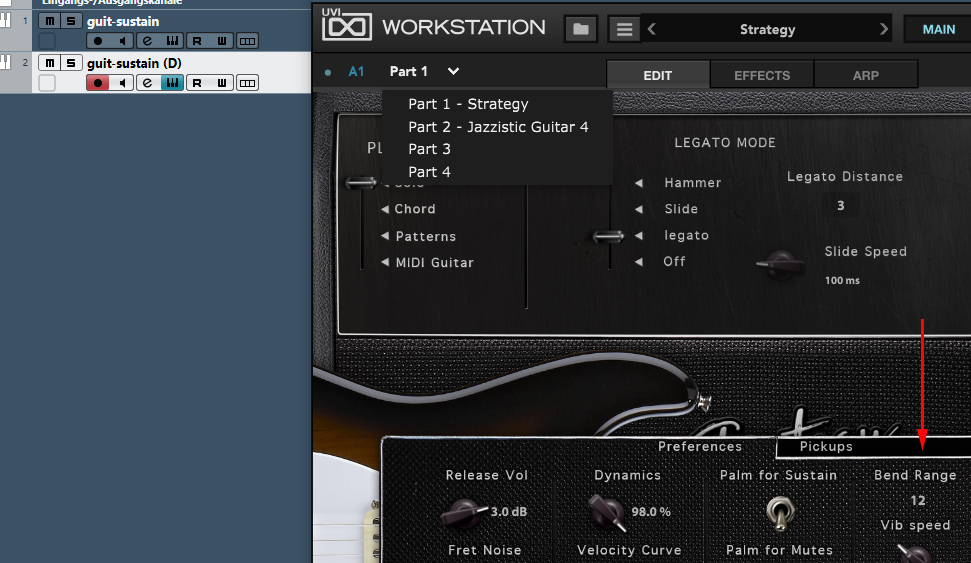
Task: Open the Part 1 dropdown chevron
Action: coord(453,71)
